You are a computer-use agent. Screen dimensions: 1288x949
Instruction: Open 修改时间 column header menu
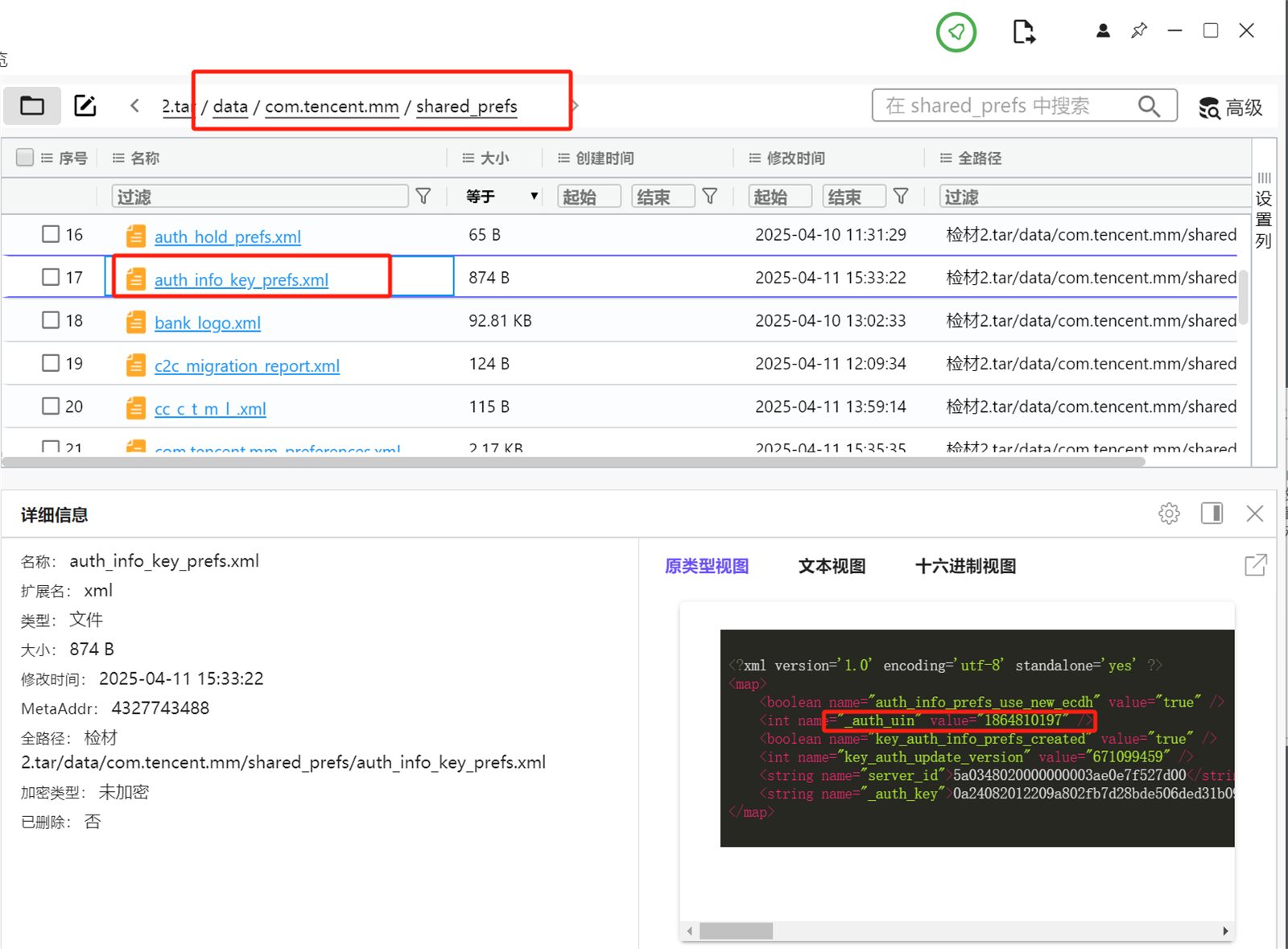point(754,158)
